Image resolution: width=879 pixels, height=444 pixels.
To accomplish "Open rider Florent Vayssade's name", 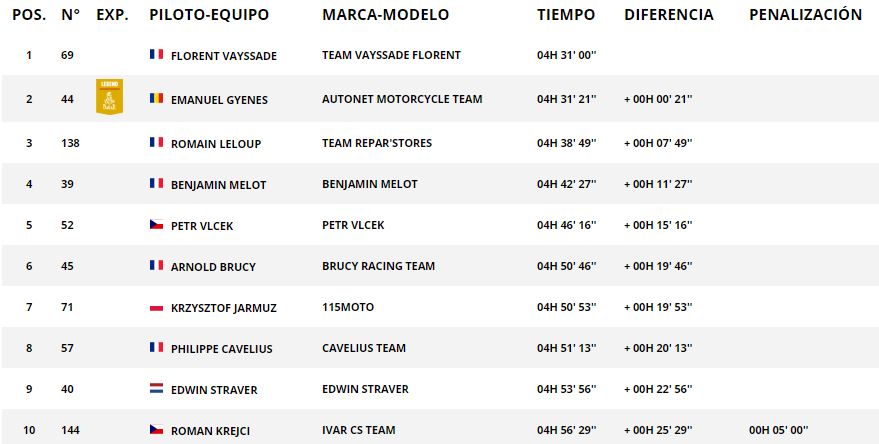I will click(224, 56).
